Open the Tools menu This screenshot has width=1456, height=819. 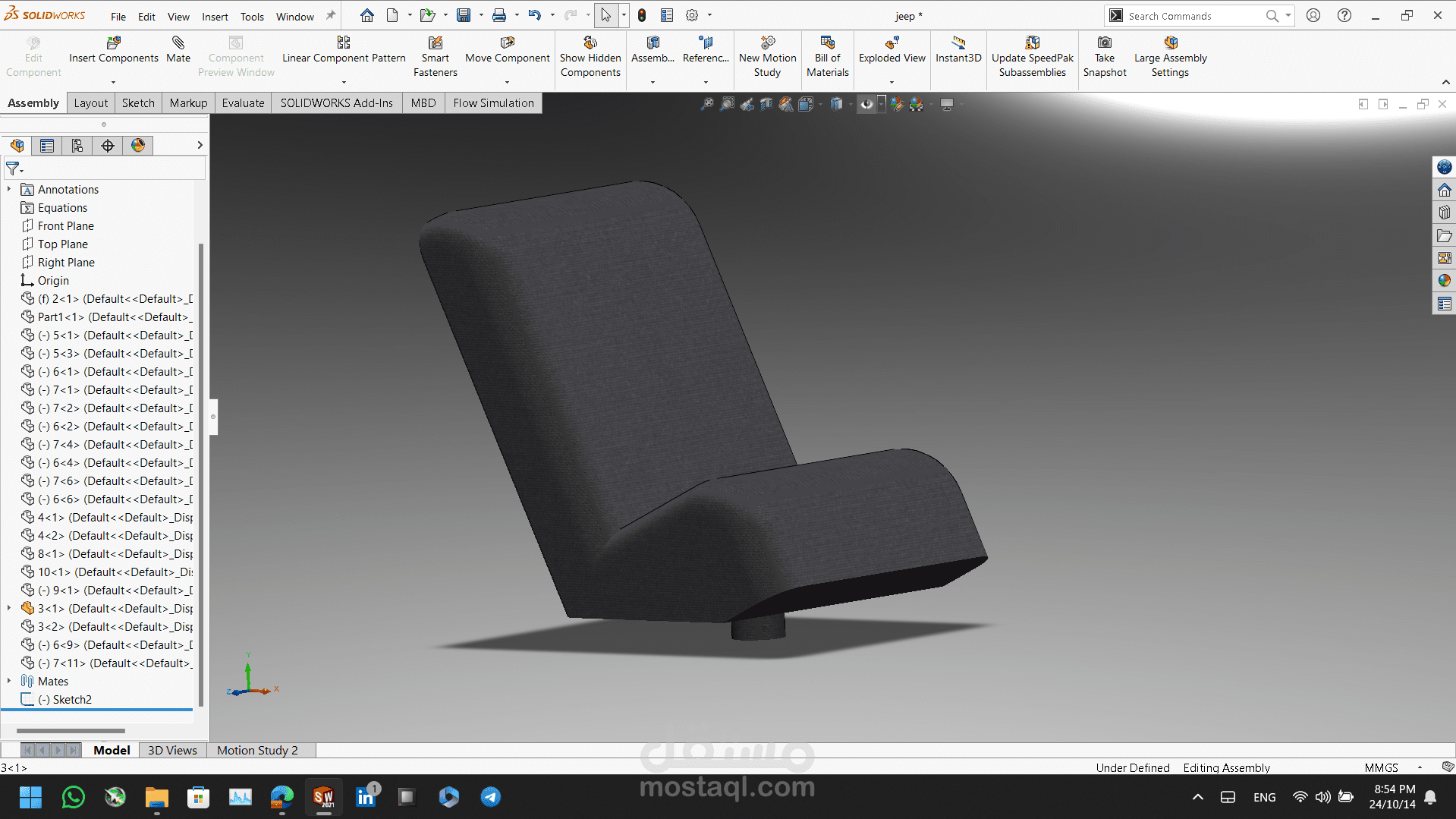point(252,17)
